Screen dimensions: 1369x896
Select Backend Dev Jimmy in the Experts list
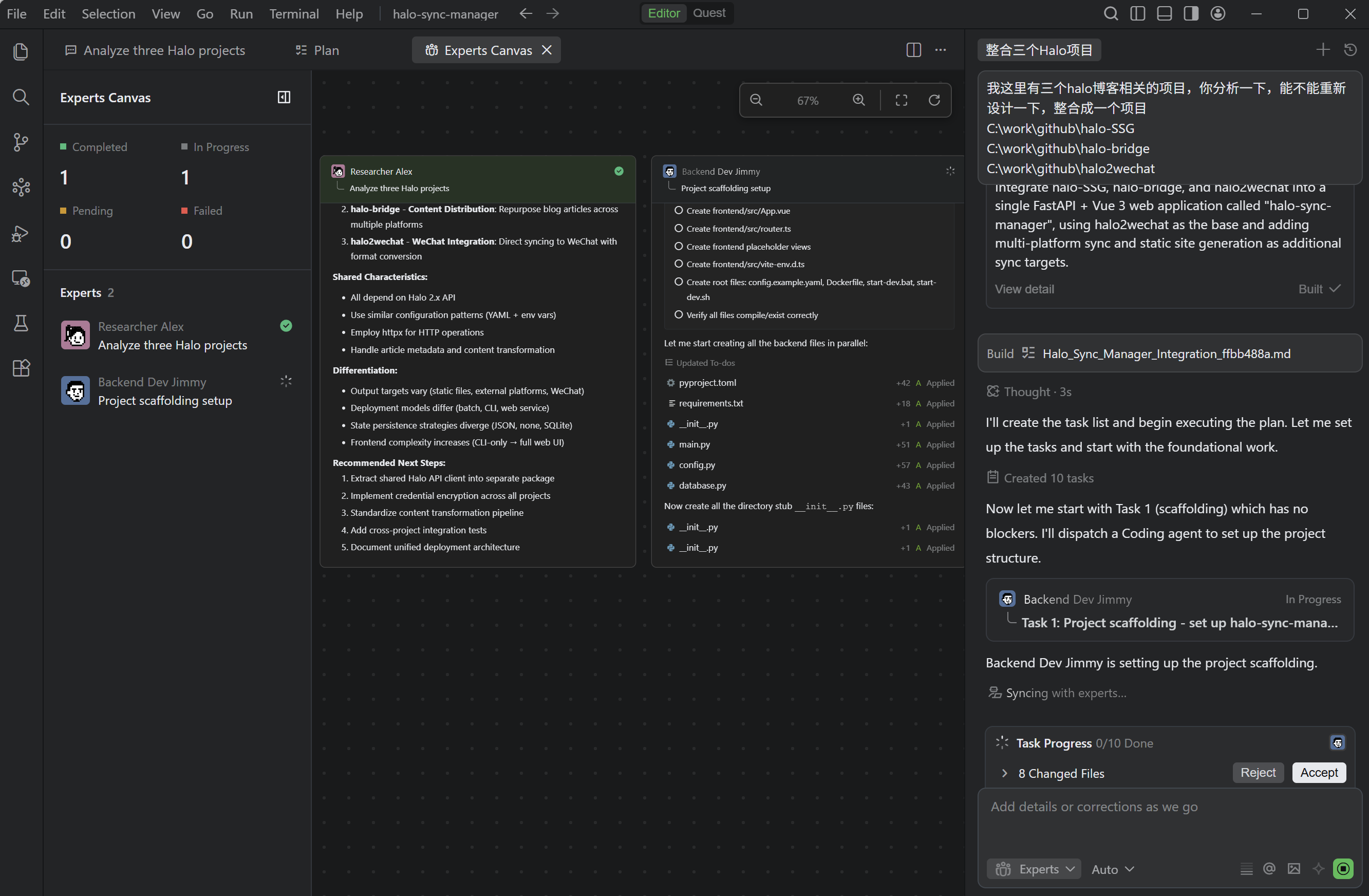177,391
